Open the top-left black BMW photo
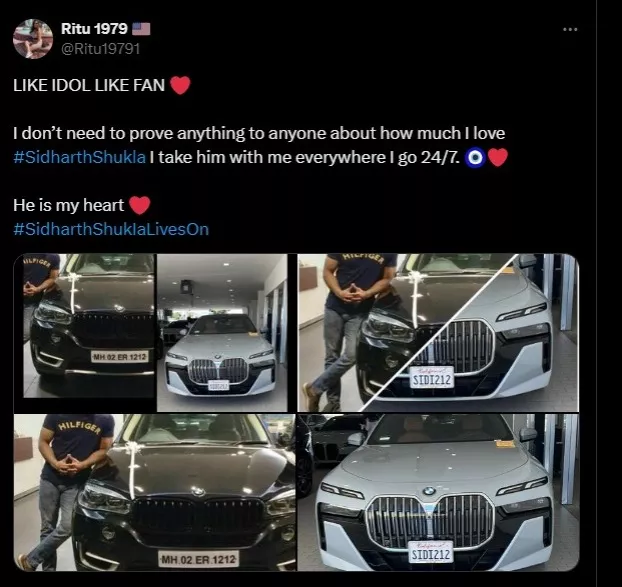 (x=88, y=325)
